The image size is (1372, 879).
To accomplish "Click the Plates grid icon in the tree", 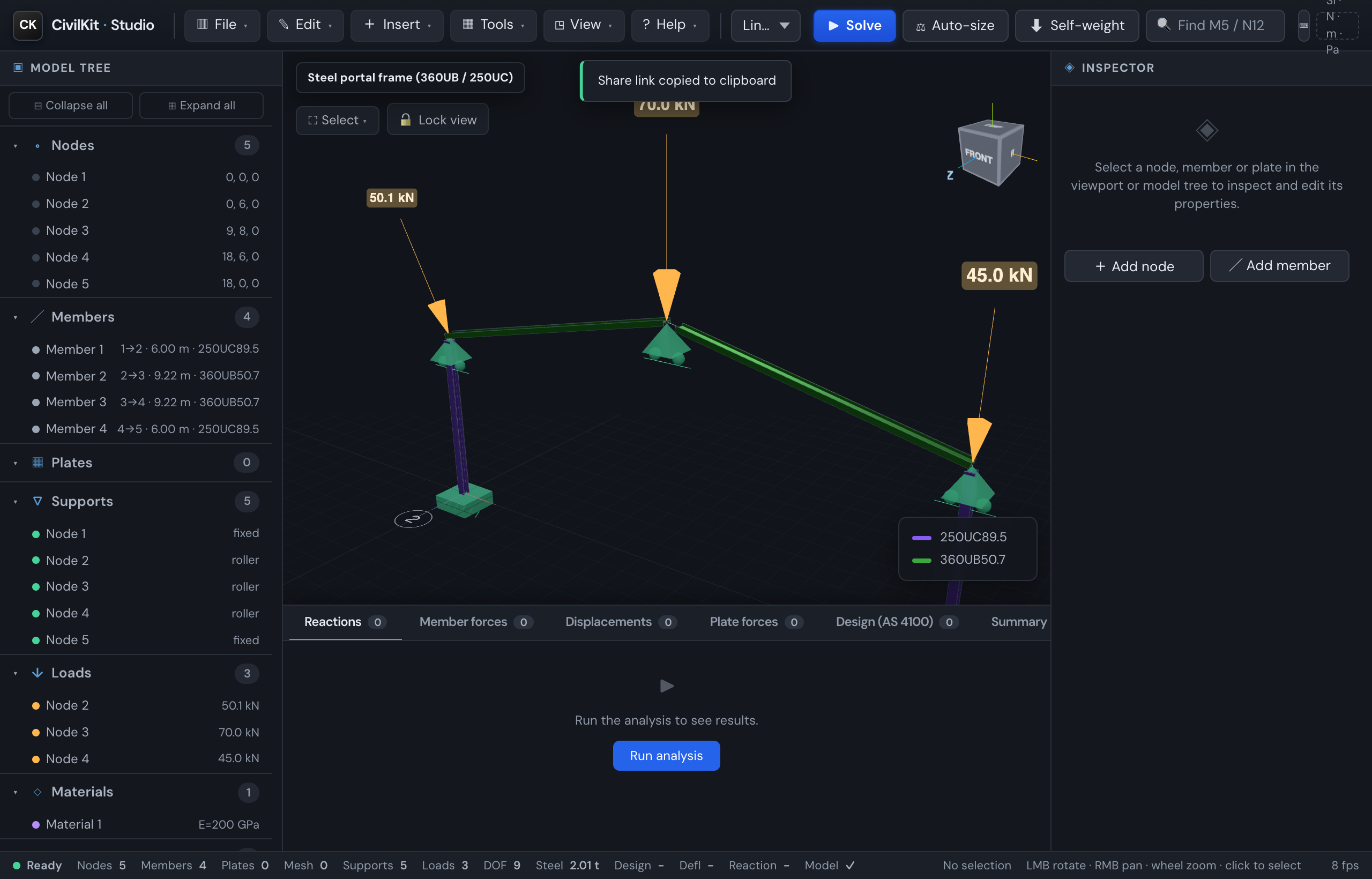I will tap(38, 463).
